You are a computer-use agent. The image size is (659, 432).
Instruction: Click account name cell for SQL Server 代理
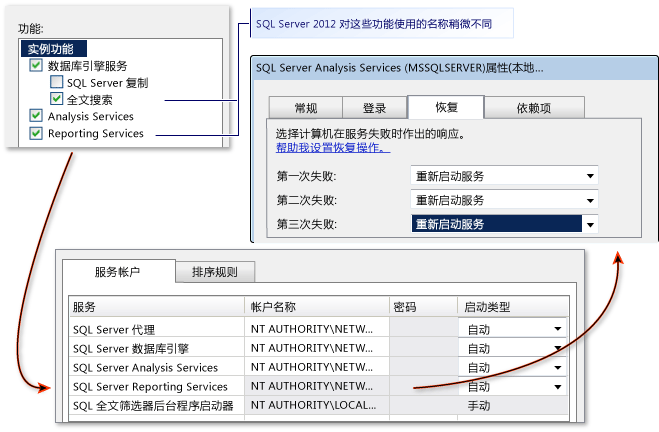click(317, 329)
